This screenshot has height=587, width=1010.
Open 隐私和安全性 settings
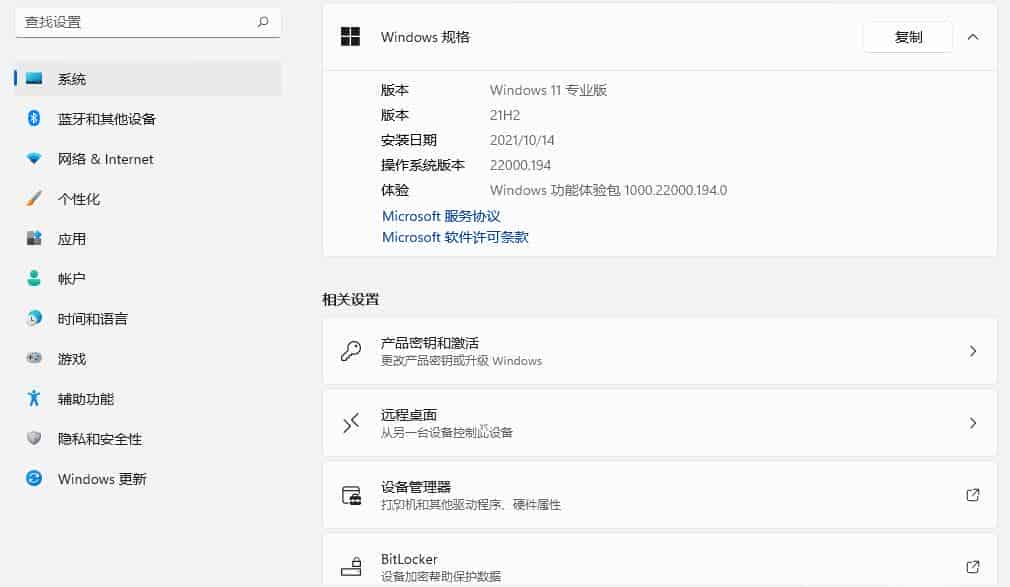(148, 438)
